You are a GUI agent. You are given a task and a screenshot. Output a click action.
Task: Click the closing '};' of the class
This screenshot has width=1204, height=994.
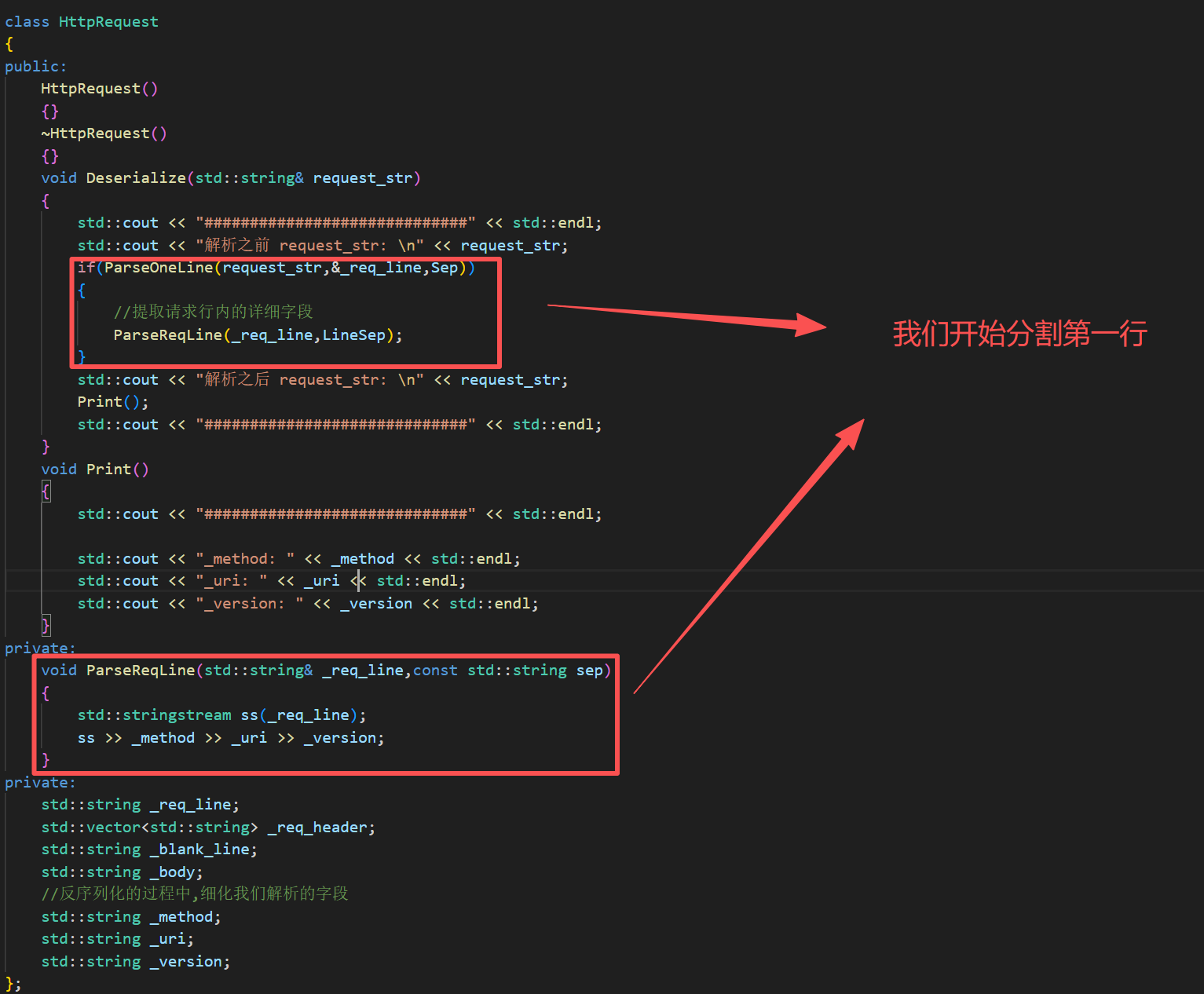[x=13, y=984]
